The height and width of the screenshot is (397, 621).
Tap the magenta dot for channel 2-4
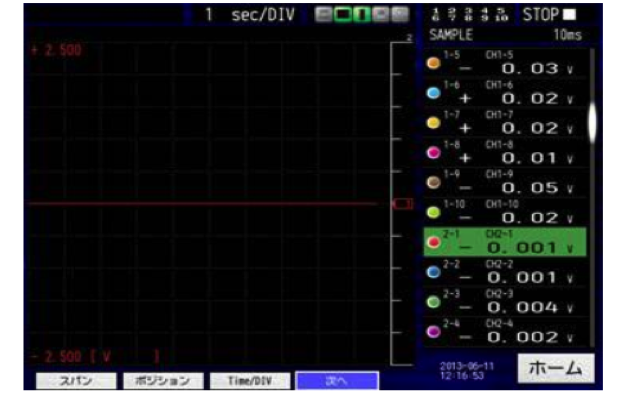[x=434, y=332]
